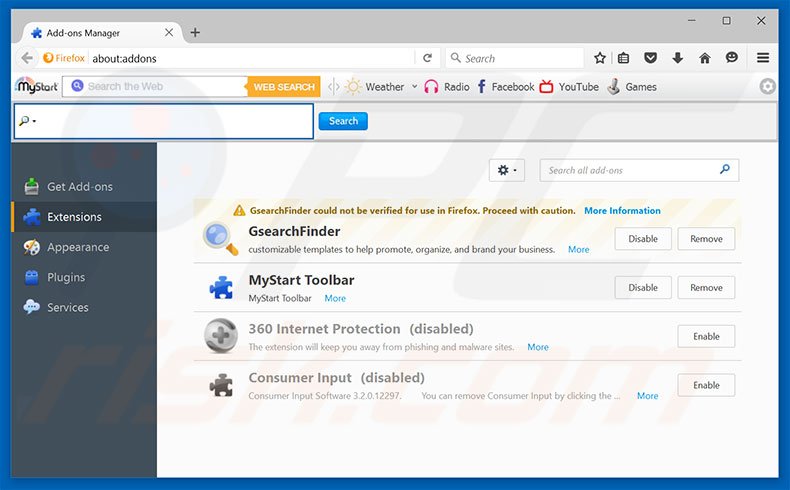Image resolution: width=790 pixels, height=490 pixels.
Task: Click the chat smiley icon in toolbar
Action: [732, 58]
